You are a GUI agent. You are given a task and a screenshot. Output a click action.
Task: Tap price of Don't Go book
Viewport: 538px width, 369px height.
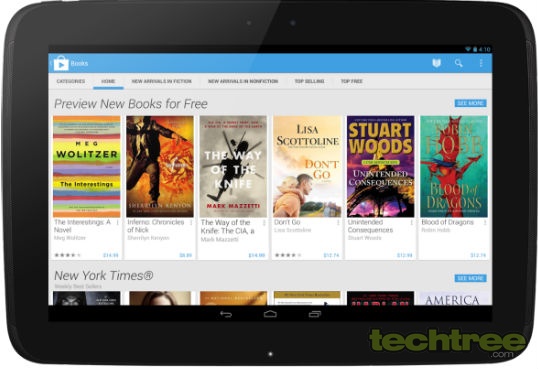tap(331, 255)
